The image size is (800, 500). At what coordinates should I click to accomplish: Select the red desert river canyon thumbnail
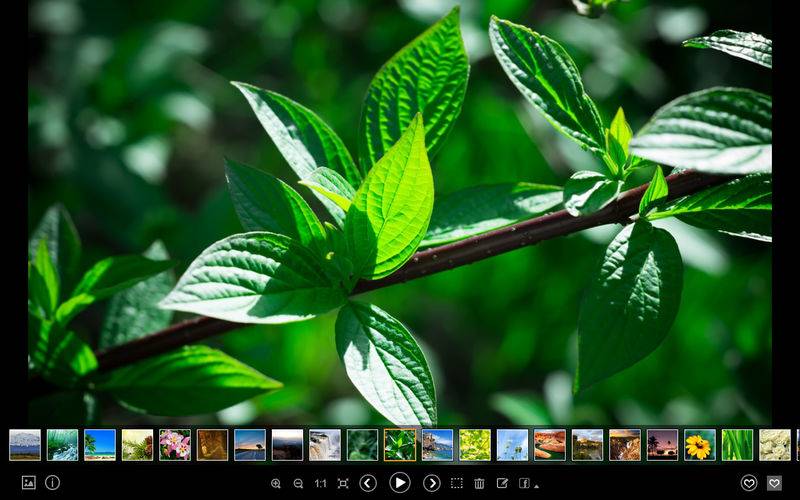(550, 445)
